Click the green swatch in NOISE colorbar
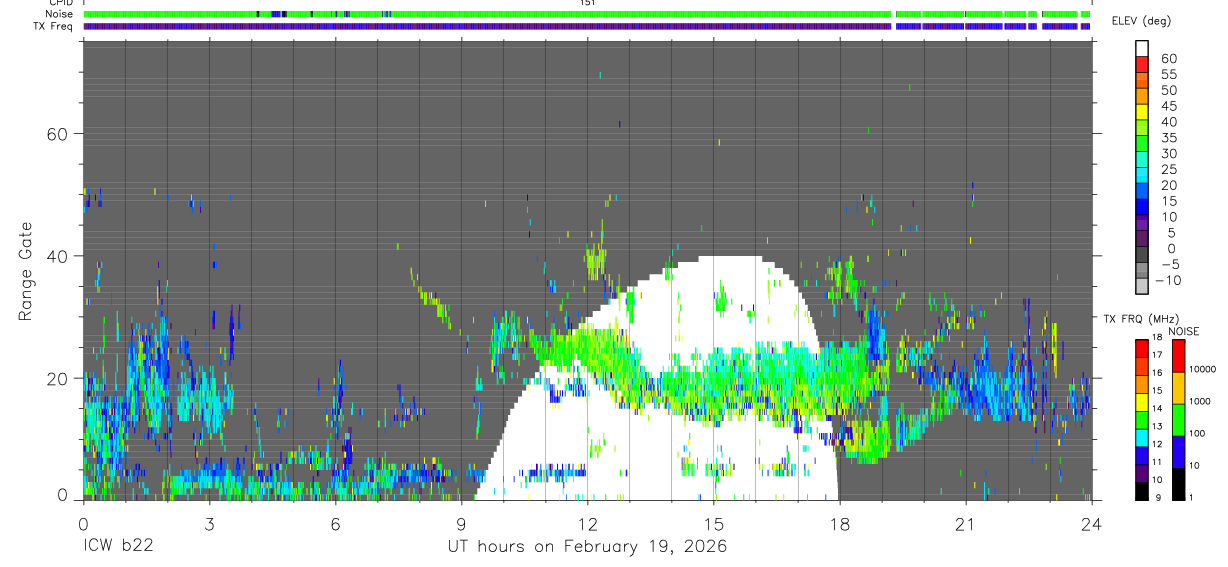1228x567 pixels. point(1178,420)
